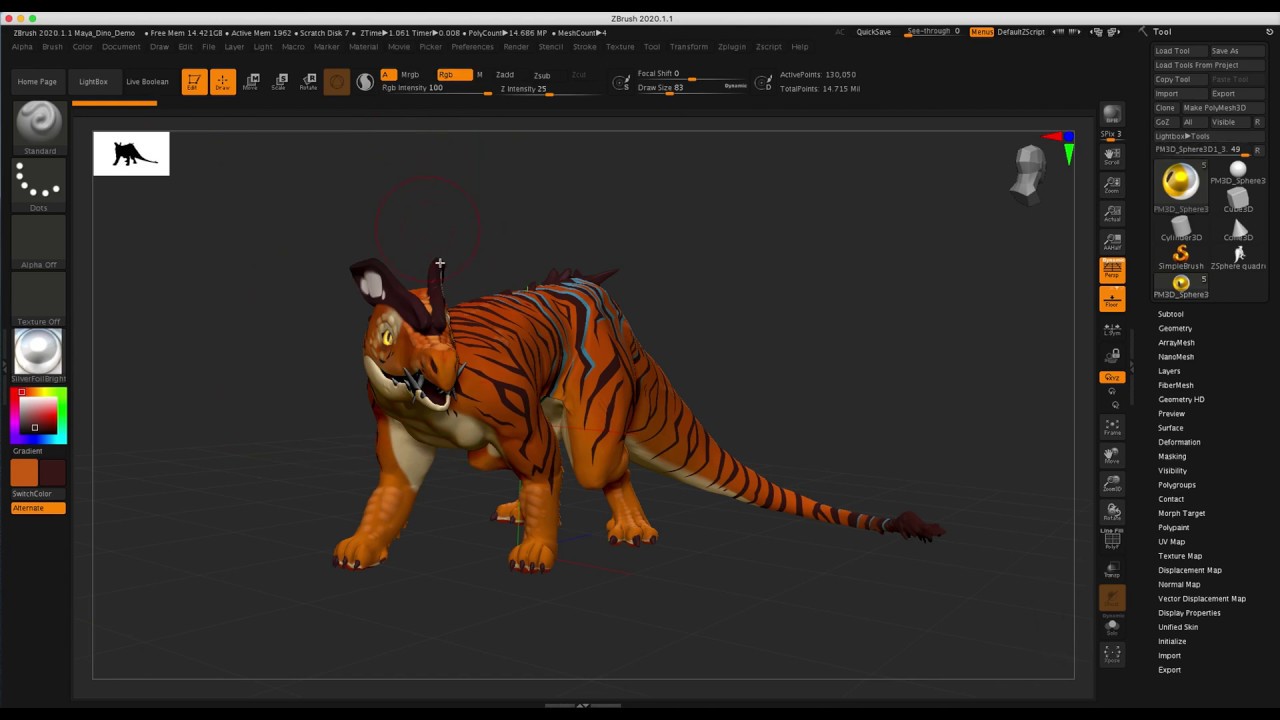
Task: Open the Alpha Off selector
Action: [39, 242]
